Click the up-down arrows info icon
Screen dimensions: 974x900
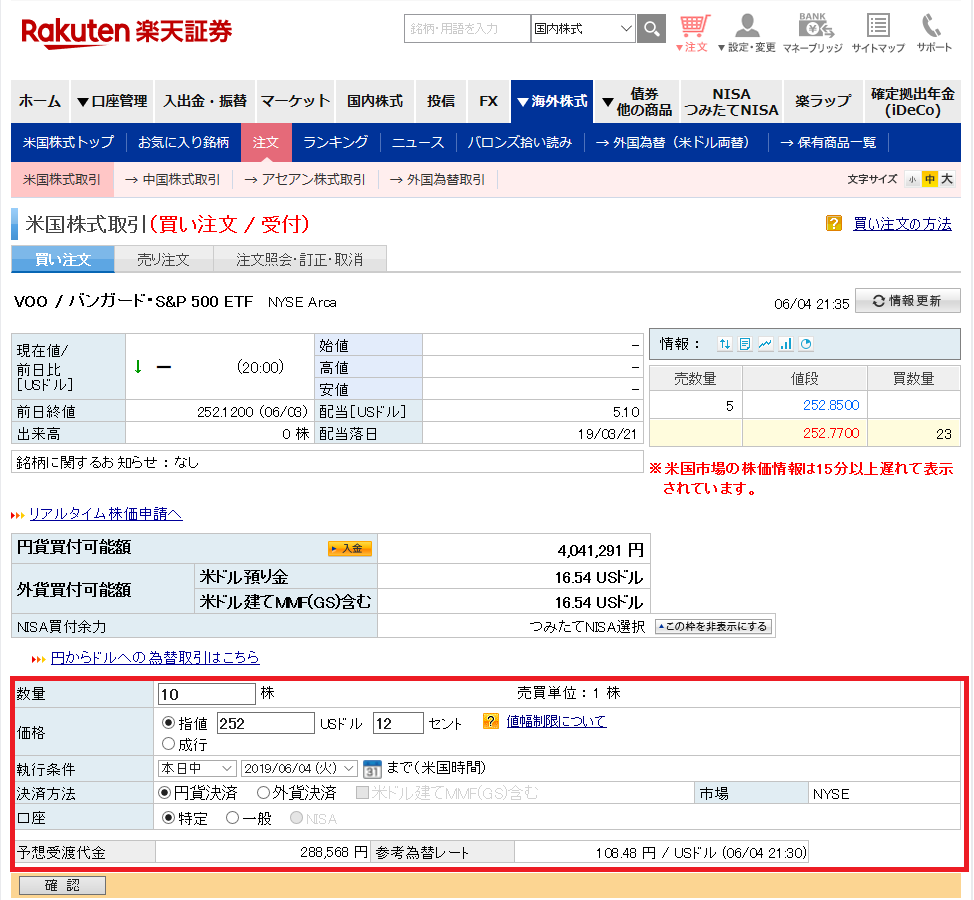724,344
